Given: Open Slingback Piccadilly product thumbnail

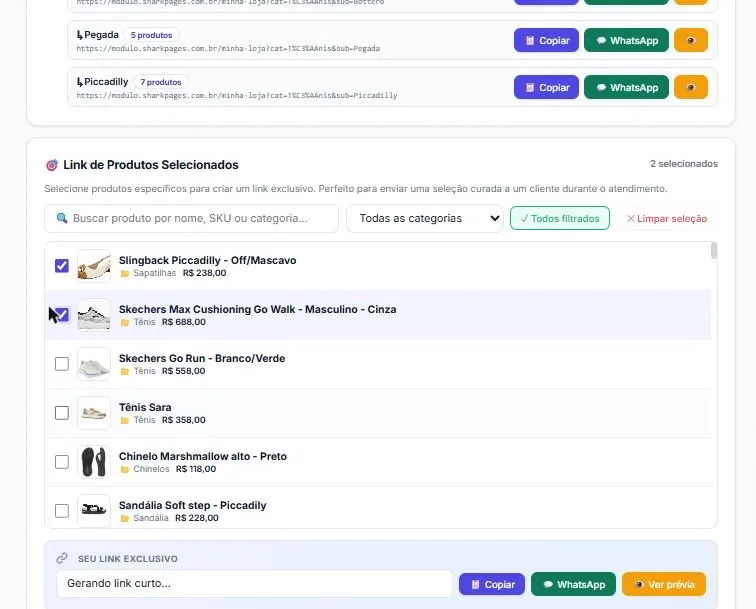Looking at the screenshot, I should 94,266.
